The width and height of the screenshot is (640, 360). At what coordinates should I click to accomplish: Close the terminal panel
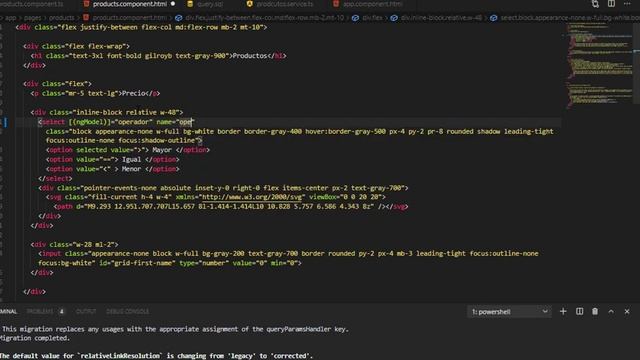coord(627,311)
